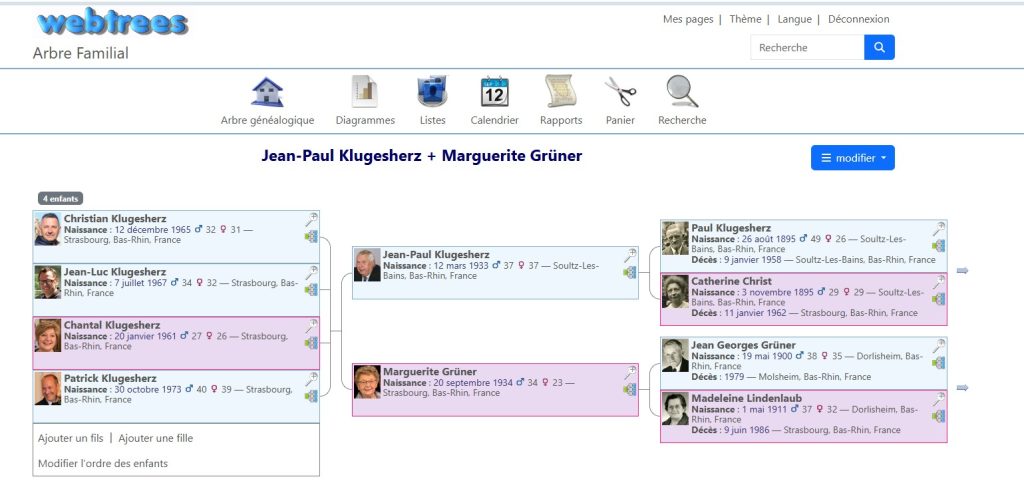Screen dimensions: 1024x497
Task: Click arrow to Jean Georges Grüner's parents family
Action: click(962, 388)
